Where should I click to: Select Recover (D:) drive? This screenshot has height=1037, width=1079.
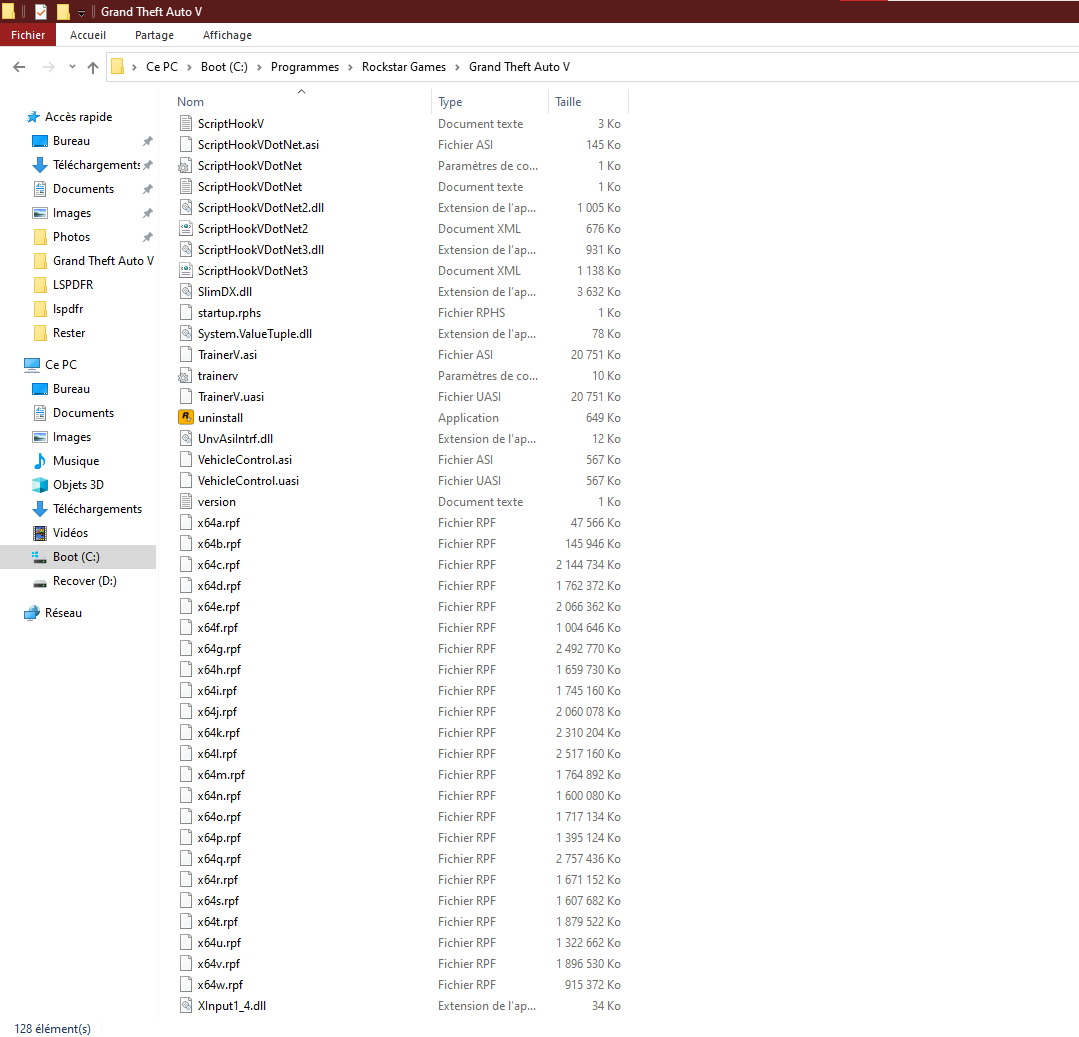(85, 581)
